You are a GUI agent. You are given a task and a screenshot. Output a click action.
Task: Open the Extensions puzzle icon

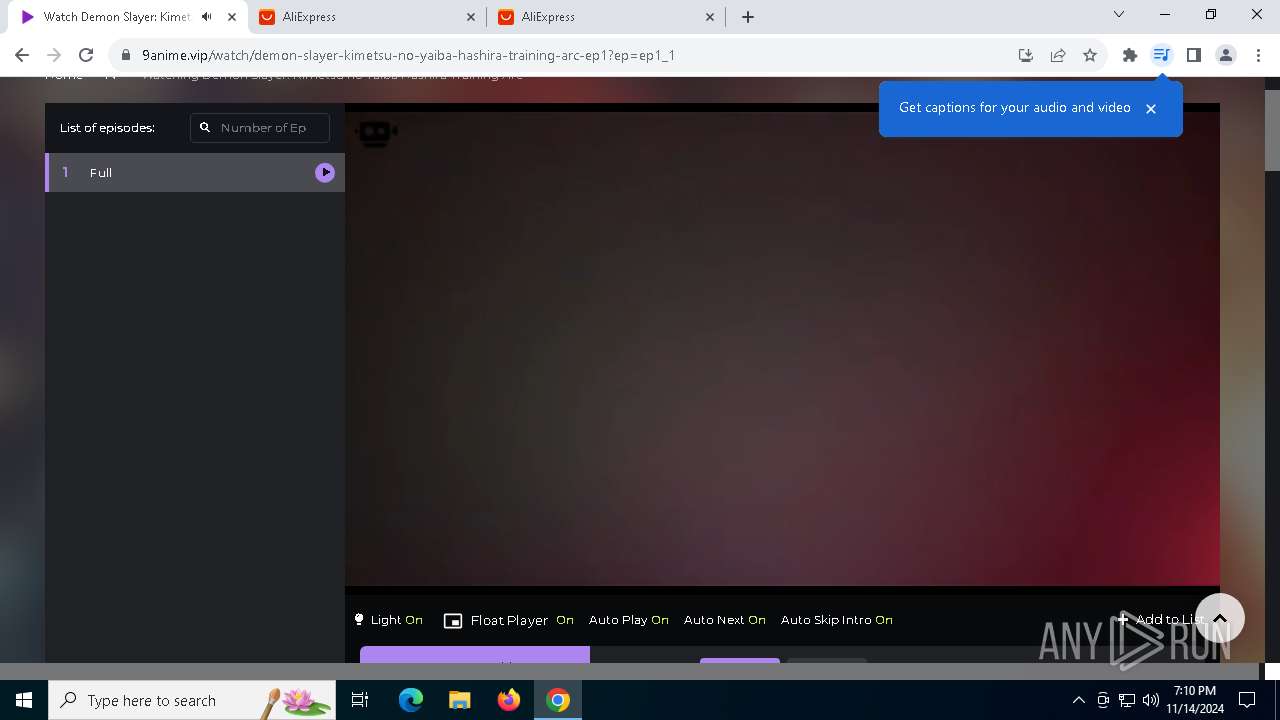coord(1130,55)
